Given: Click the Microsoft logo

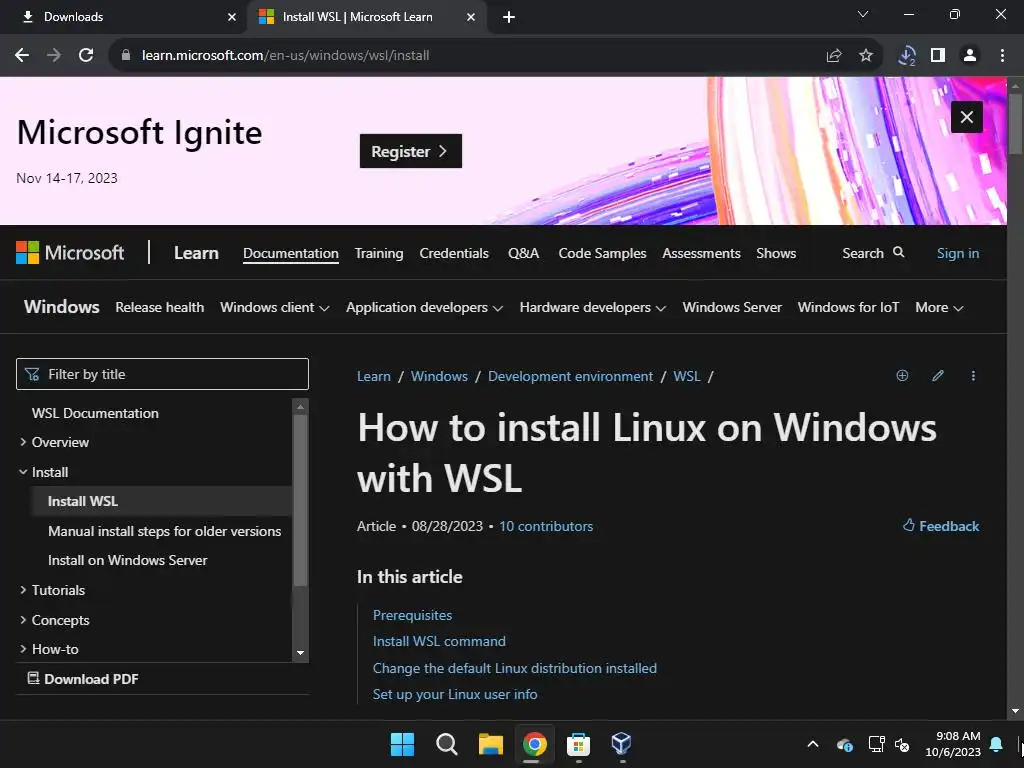Looking at the screenshot, I should [x=70, y=253].
